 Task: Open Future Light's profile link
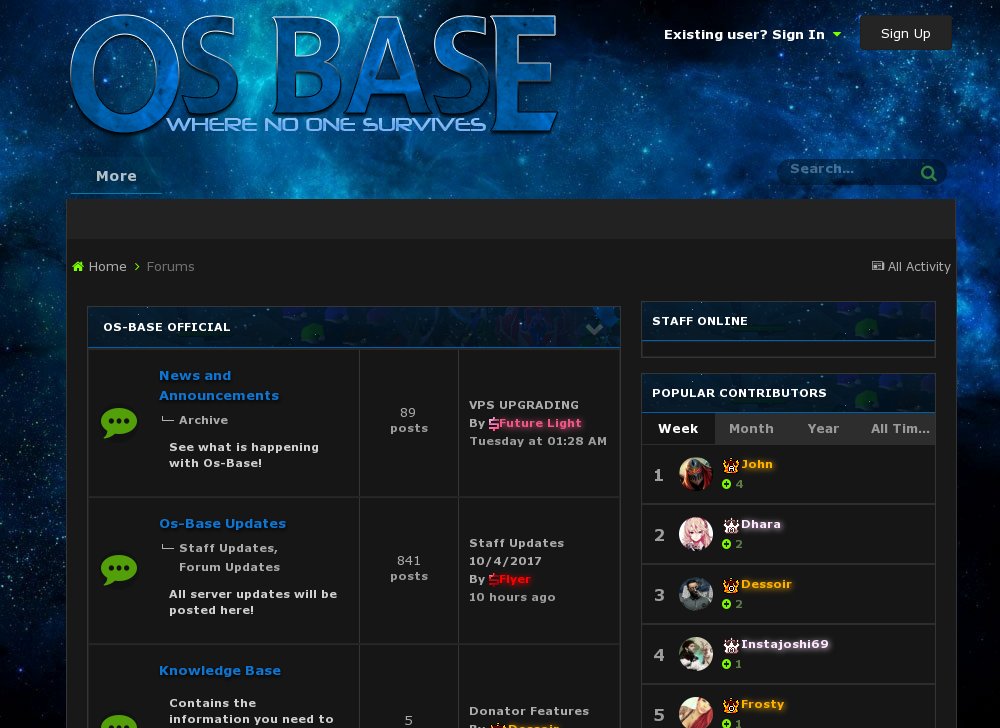[x=541, y=423]
